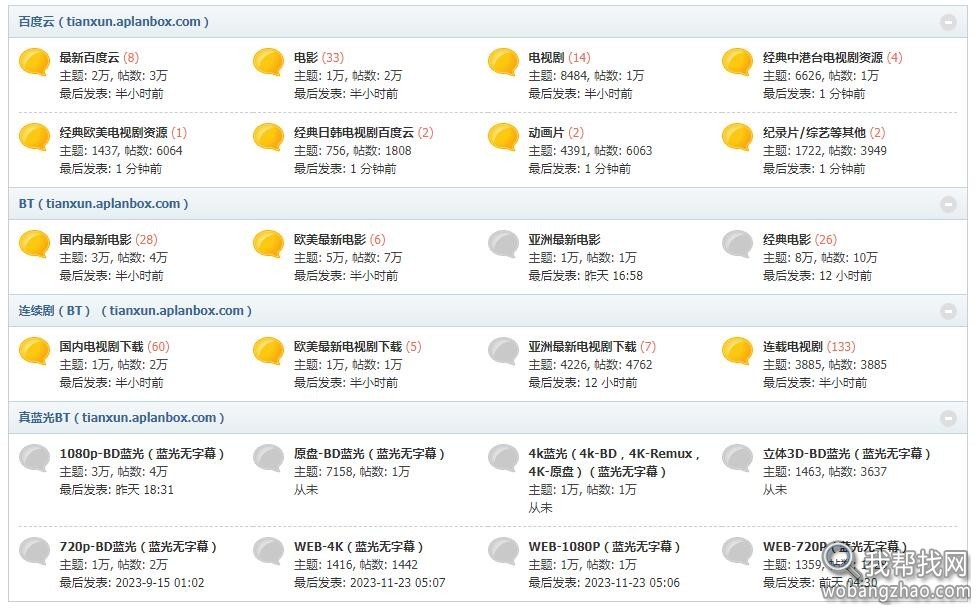The width and height of the screenshot is (976, 610).
Task: Click the stats text 主题: 3885, 帖数: 3885
Action: coord(825,365)
